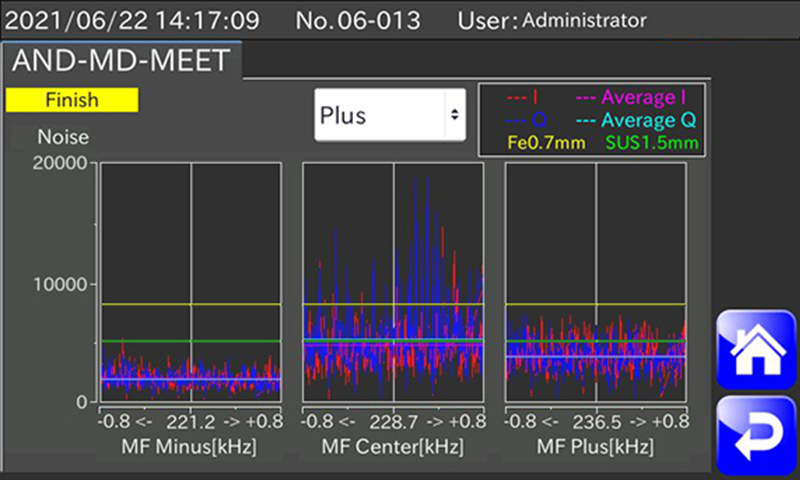Image resolution: width=800 pixels, height=480 pixels.
Task: Click the MF Plus noise graph
Action: pos(595,282)
